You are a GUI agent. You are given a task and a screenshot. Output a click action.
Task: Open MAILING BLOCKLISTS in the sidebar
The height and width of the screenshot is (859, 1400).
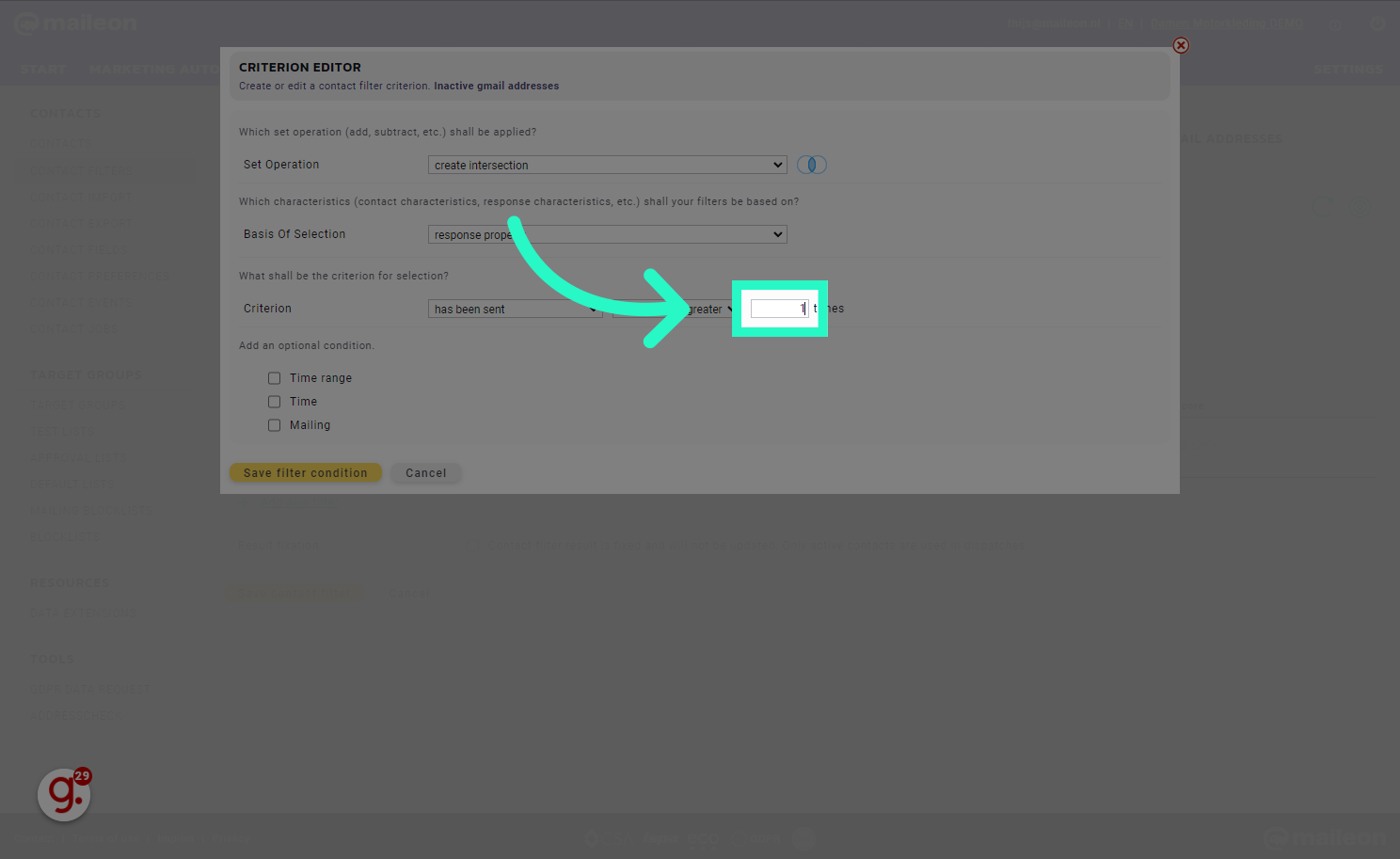pyautogui.click(x=89, y=510)
